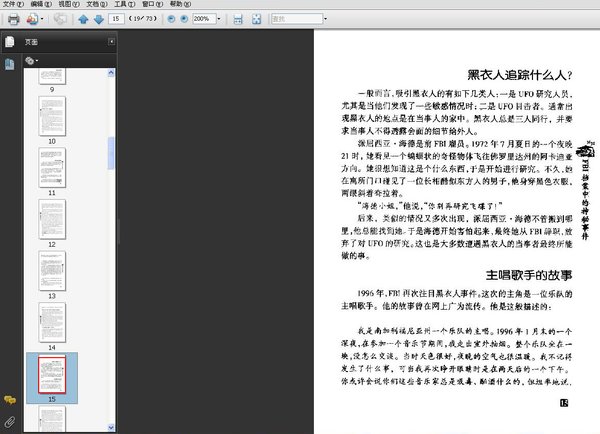Go to the previous page with up arrow

[83, 19]
